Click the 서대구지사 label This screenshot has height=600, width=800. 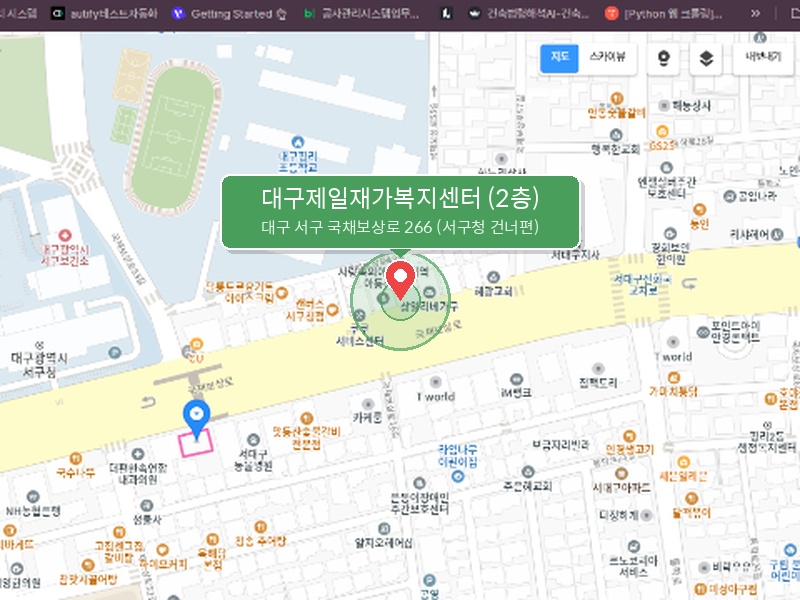(x=575, y=254)
